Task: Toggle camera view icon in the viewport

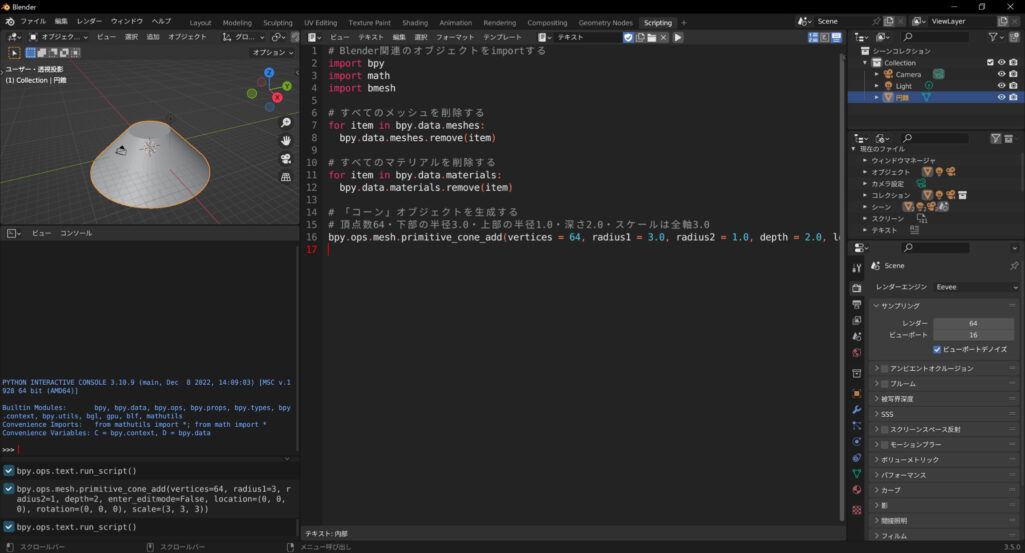Action: pyautogui.click(x=286, y=159)
